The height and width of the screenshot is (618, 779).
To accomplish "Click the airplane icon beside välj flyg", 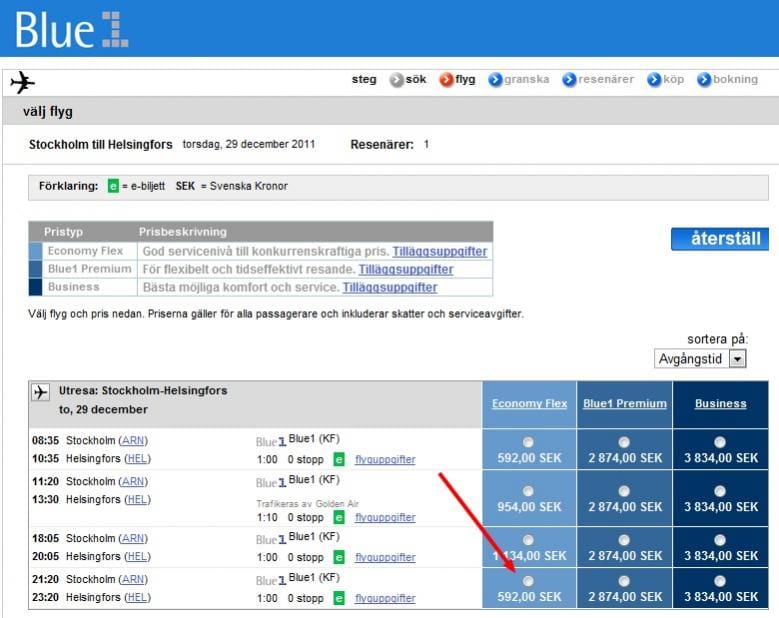I will click(21, 82).
